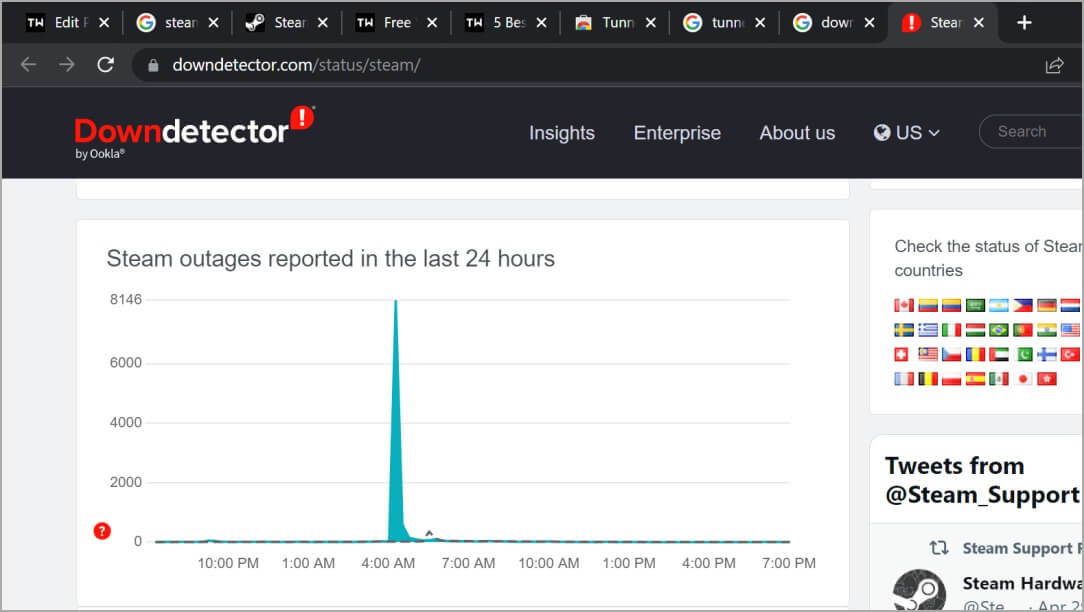The image size is (1084, 612).
Task: Open the Romania flag link
Action: 975,355
